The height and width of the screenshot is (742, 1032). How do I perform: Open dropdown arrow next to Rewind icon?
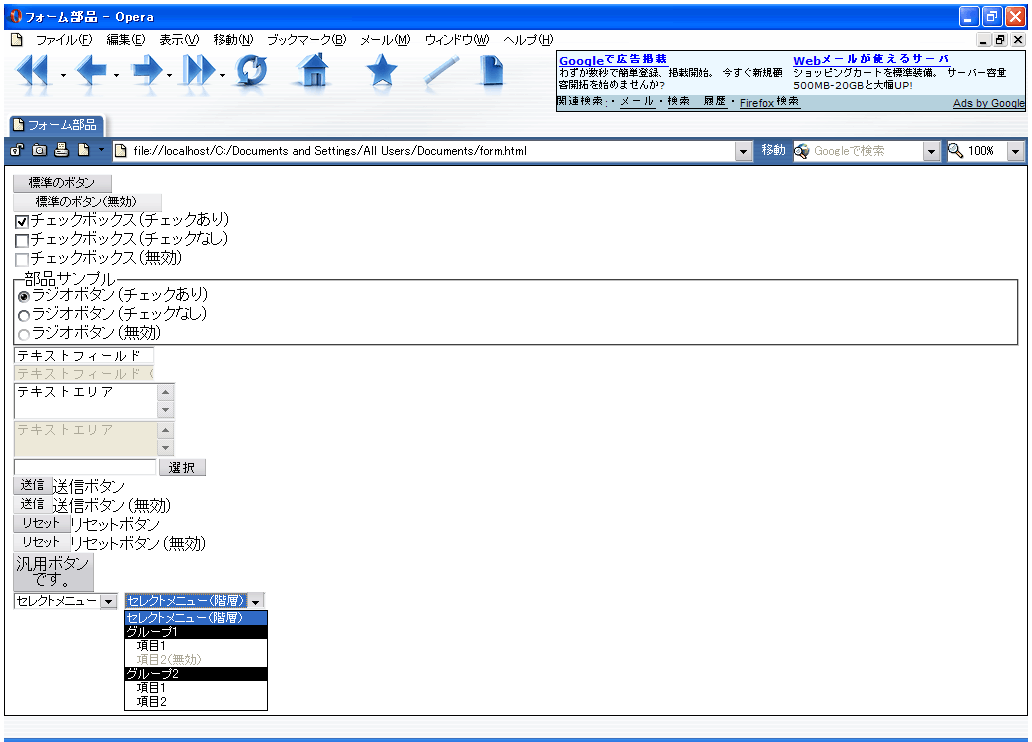[x=63, y=75]
